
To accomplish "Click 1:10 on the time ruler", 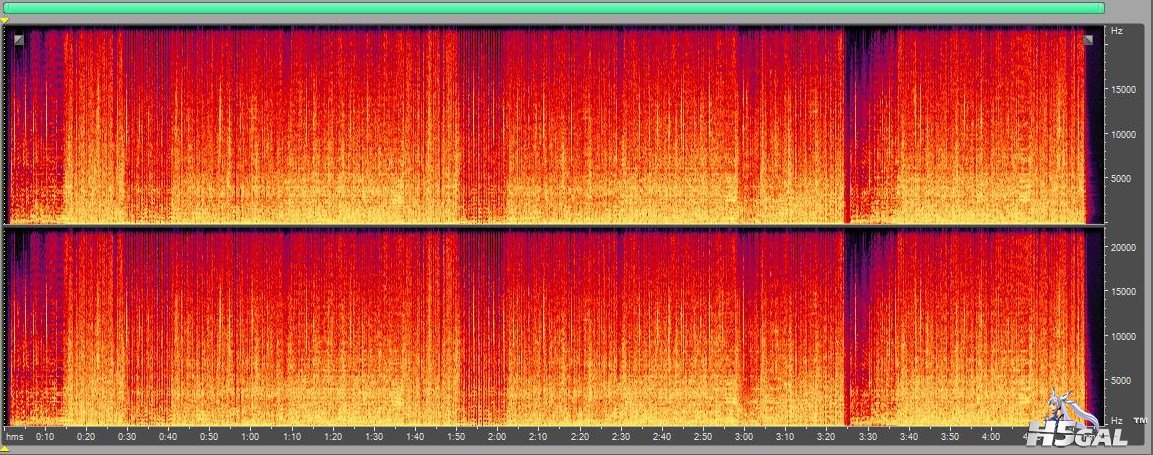I will (292, 436).
